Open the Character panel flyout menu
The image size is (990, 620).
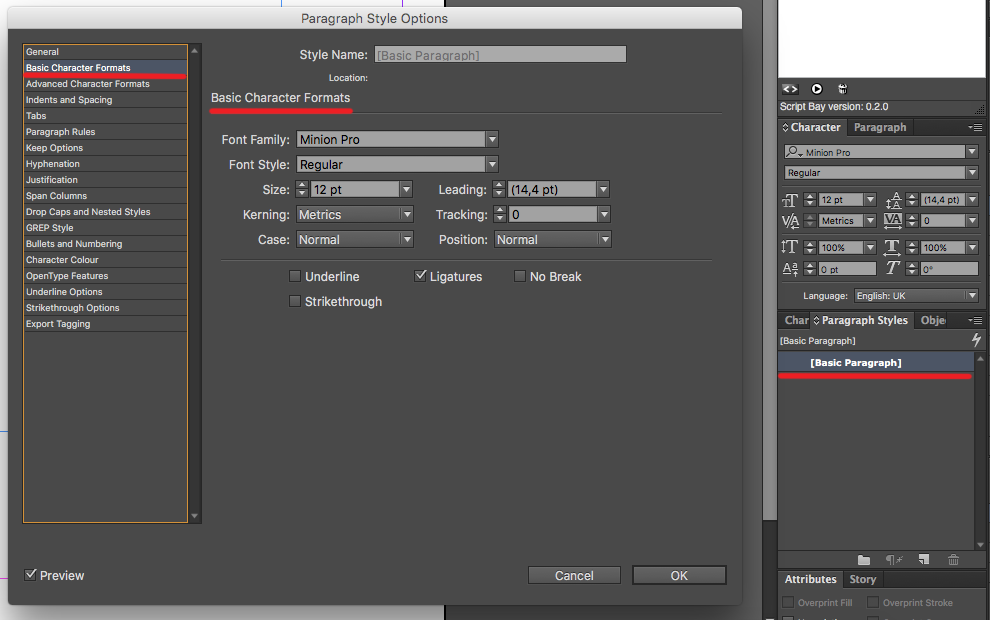975,128
